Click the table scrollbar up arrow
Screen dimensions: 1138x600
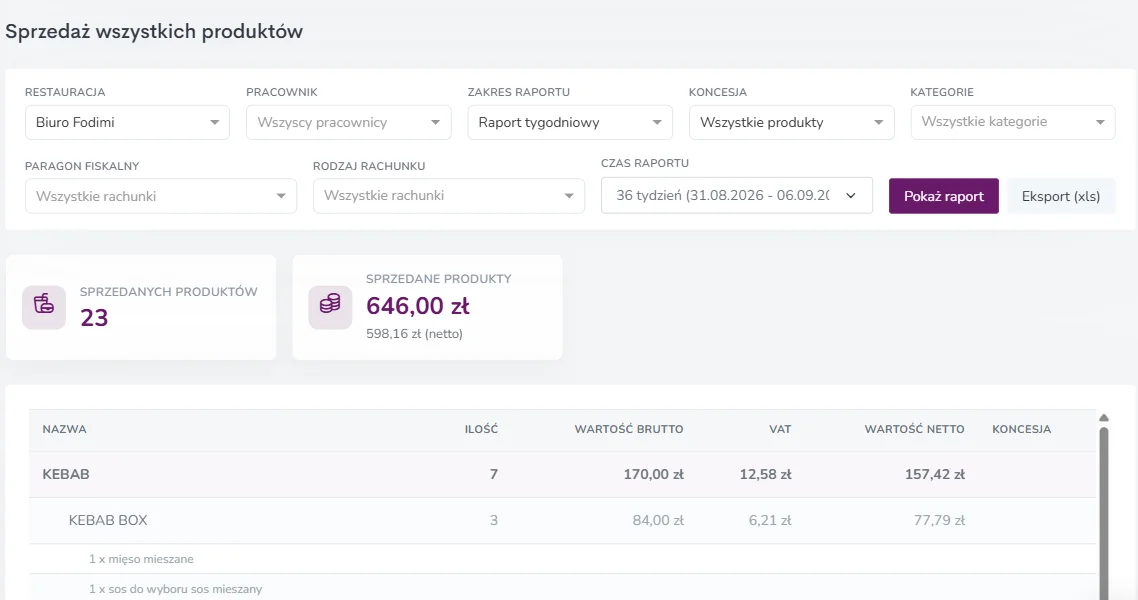pyautogui.click(x=1104, y=418)
